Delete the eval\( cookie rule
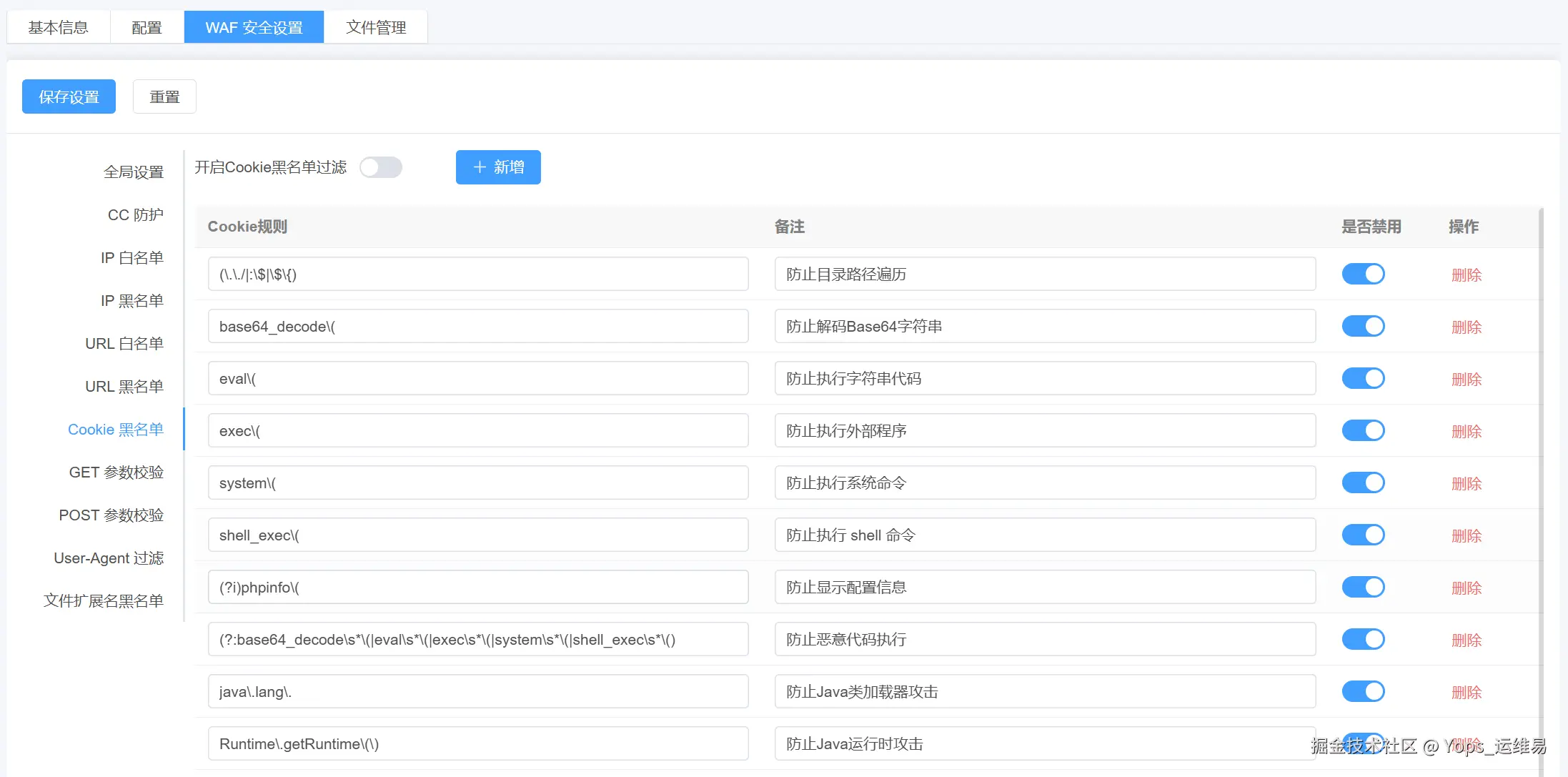Image resolution: width=1568 pixels, height=777 pixels. pyautogui.click(x=1466, y=380)
